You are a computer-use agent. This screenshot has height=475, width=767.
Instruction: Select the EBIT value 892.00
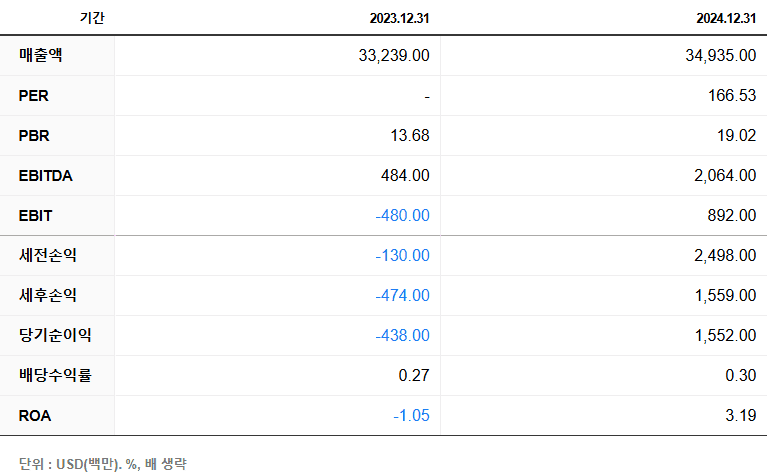(x=732, y=216)
